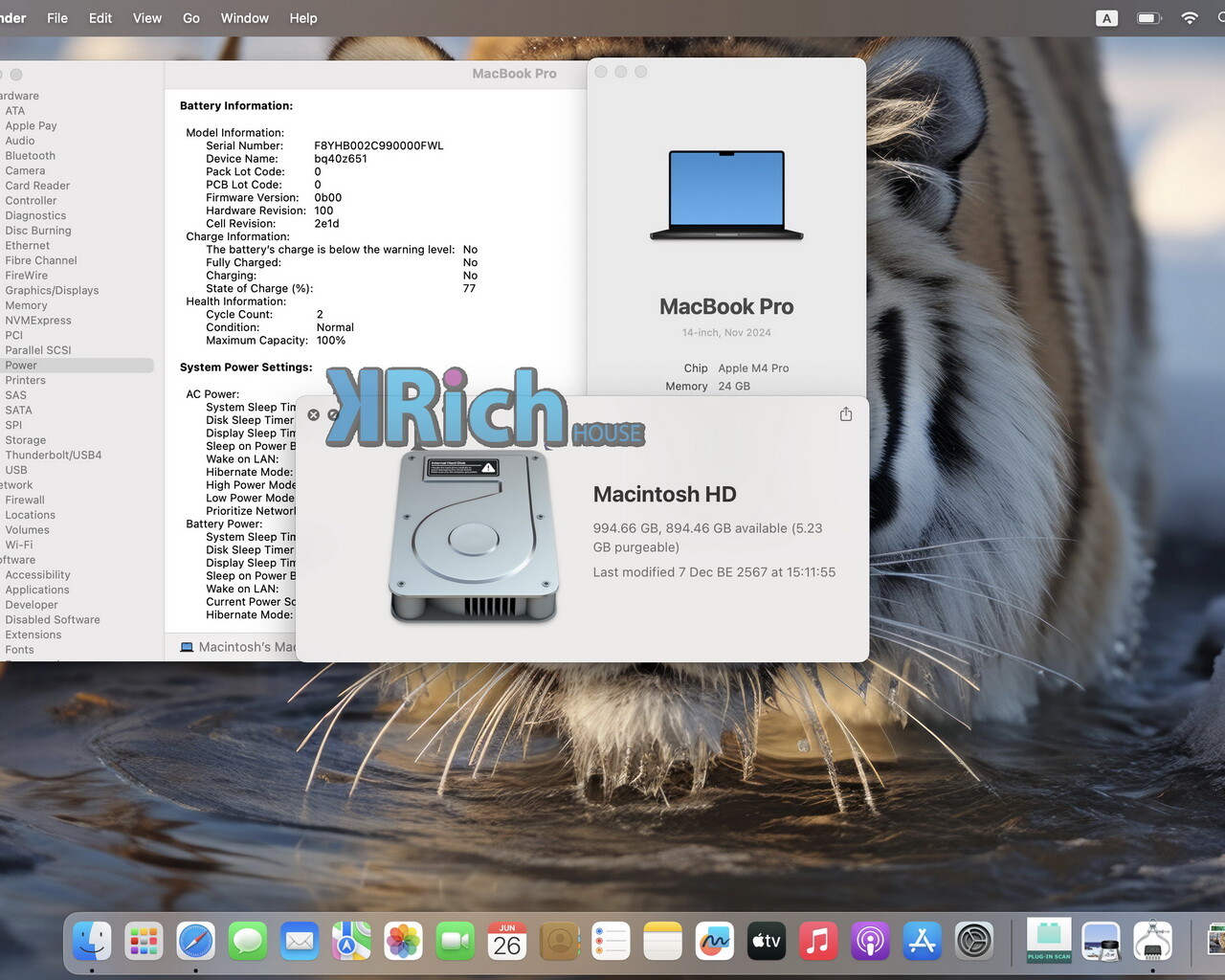This screenshot has height=980, width=1225.
Task: Open Photos app in the dock
Action: (403, 942)
